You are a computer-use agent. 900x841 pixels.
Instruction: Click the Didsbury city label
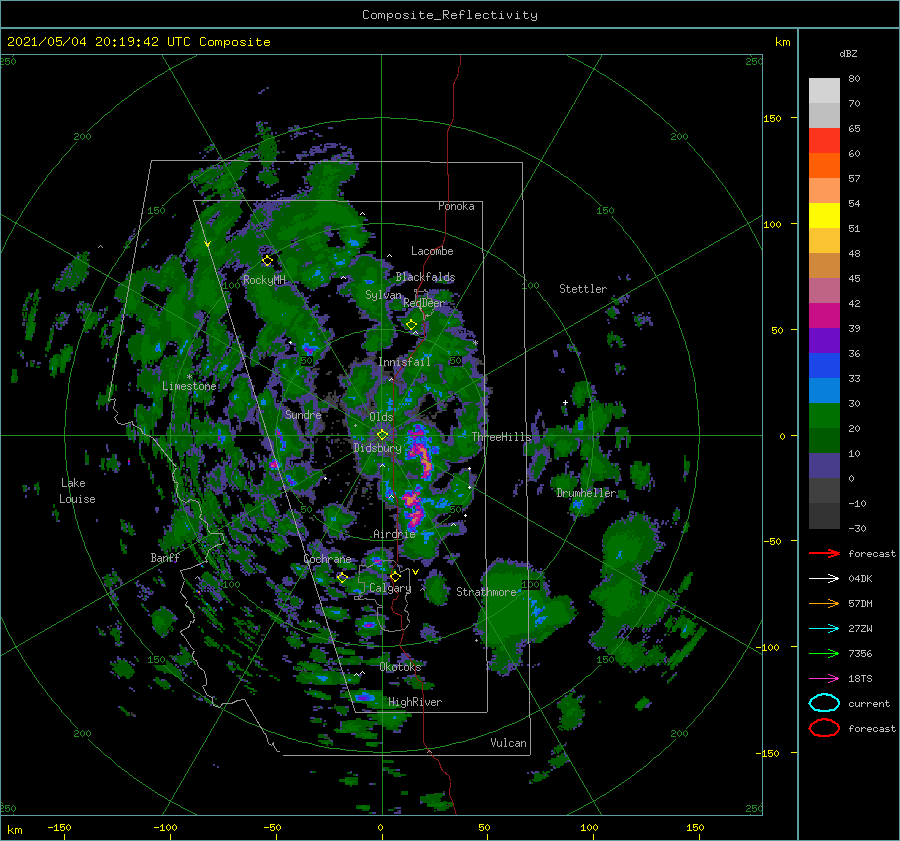[x=377, y=448]
